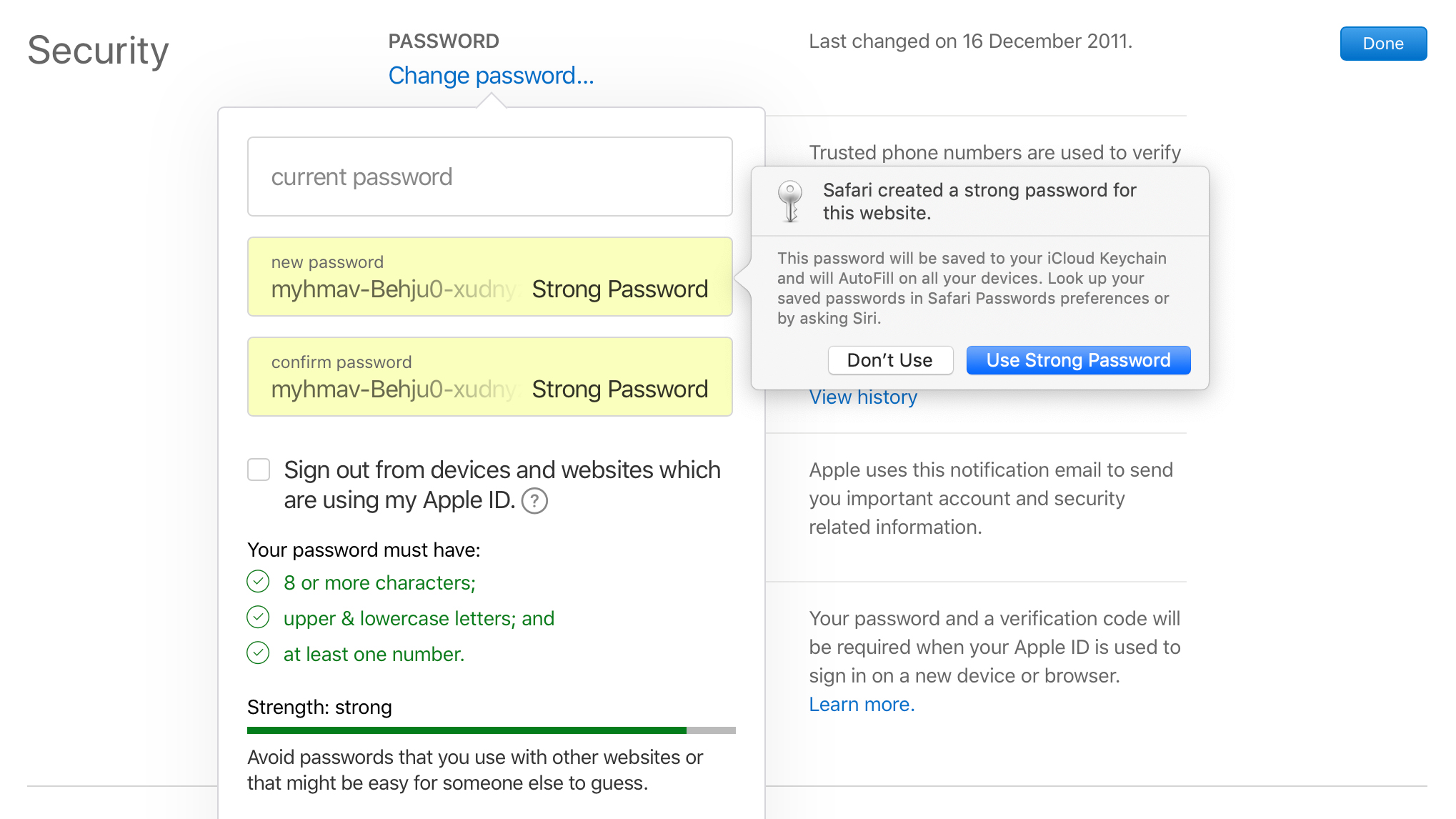Click the green checkmark for at least one number

click(x=259, y=654)
